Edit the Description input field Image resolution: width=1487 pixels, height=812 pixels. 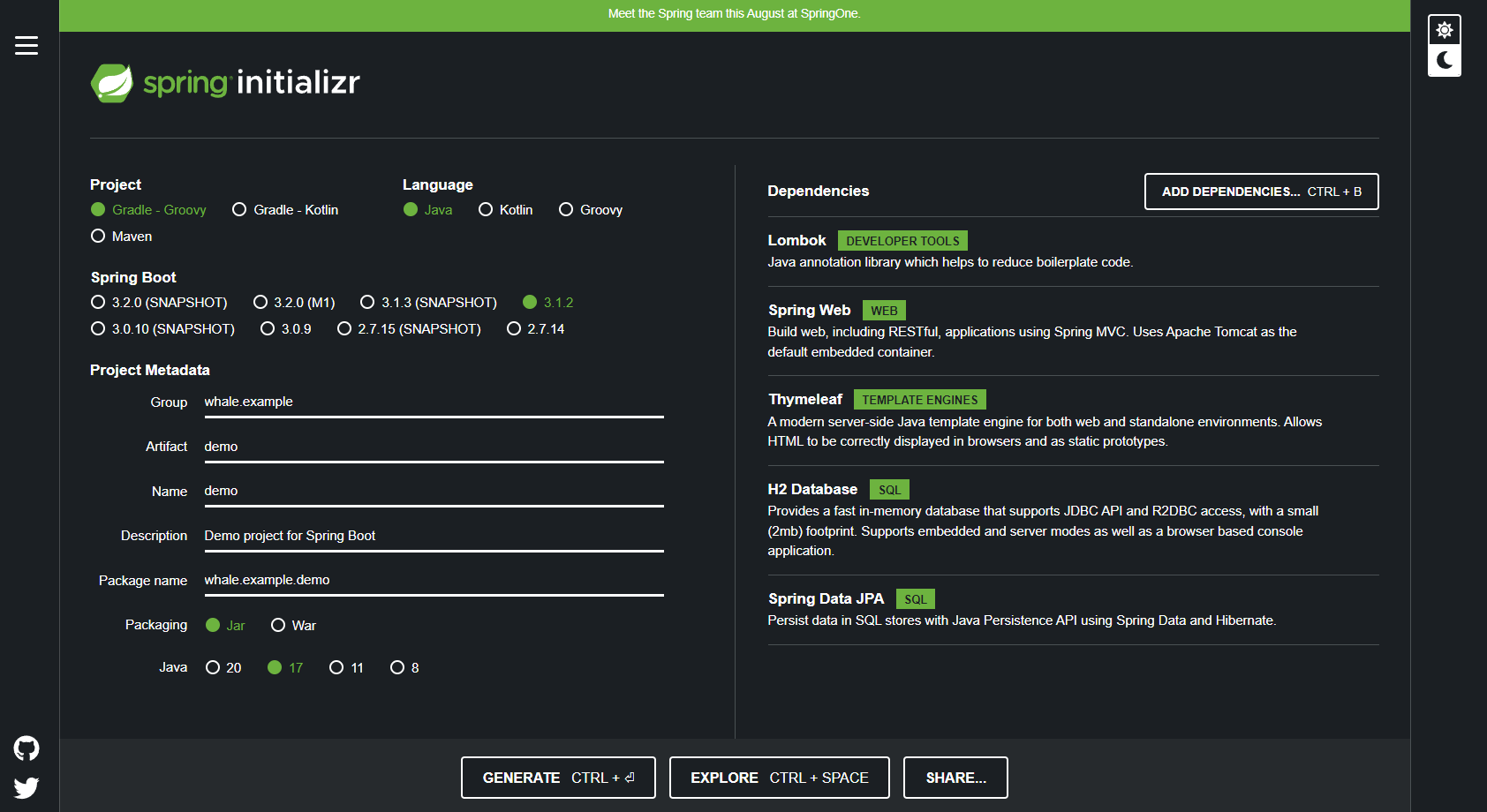click(434, 537)
